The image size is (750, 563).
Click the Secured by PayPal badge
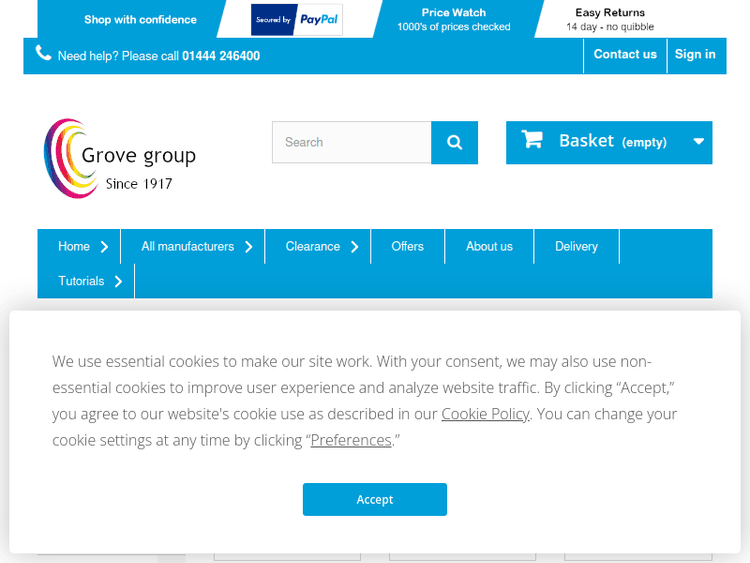(x=296, y=20)
